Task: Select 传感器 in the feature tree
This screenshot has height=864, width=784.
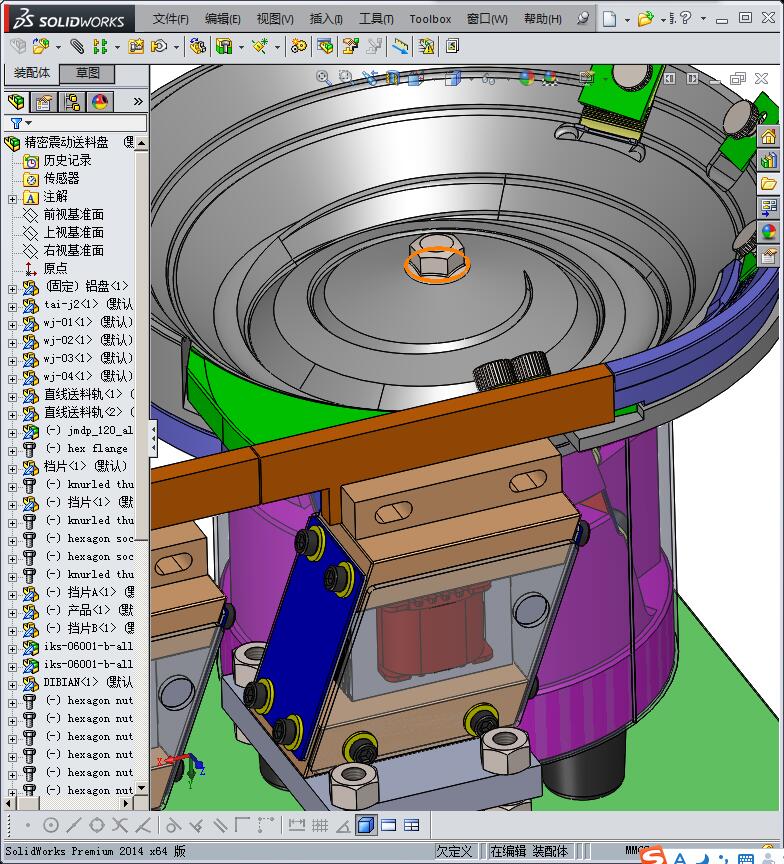Action: pyautogui.click(x=61, y=178)
